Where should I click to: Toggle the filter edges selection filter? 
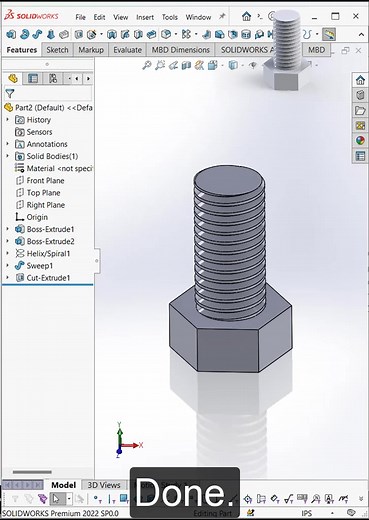pyautogui.click(x=111, y=499)
